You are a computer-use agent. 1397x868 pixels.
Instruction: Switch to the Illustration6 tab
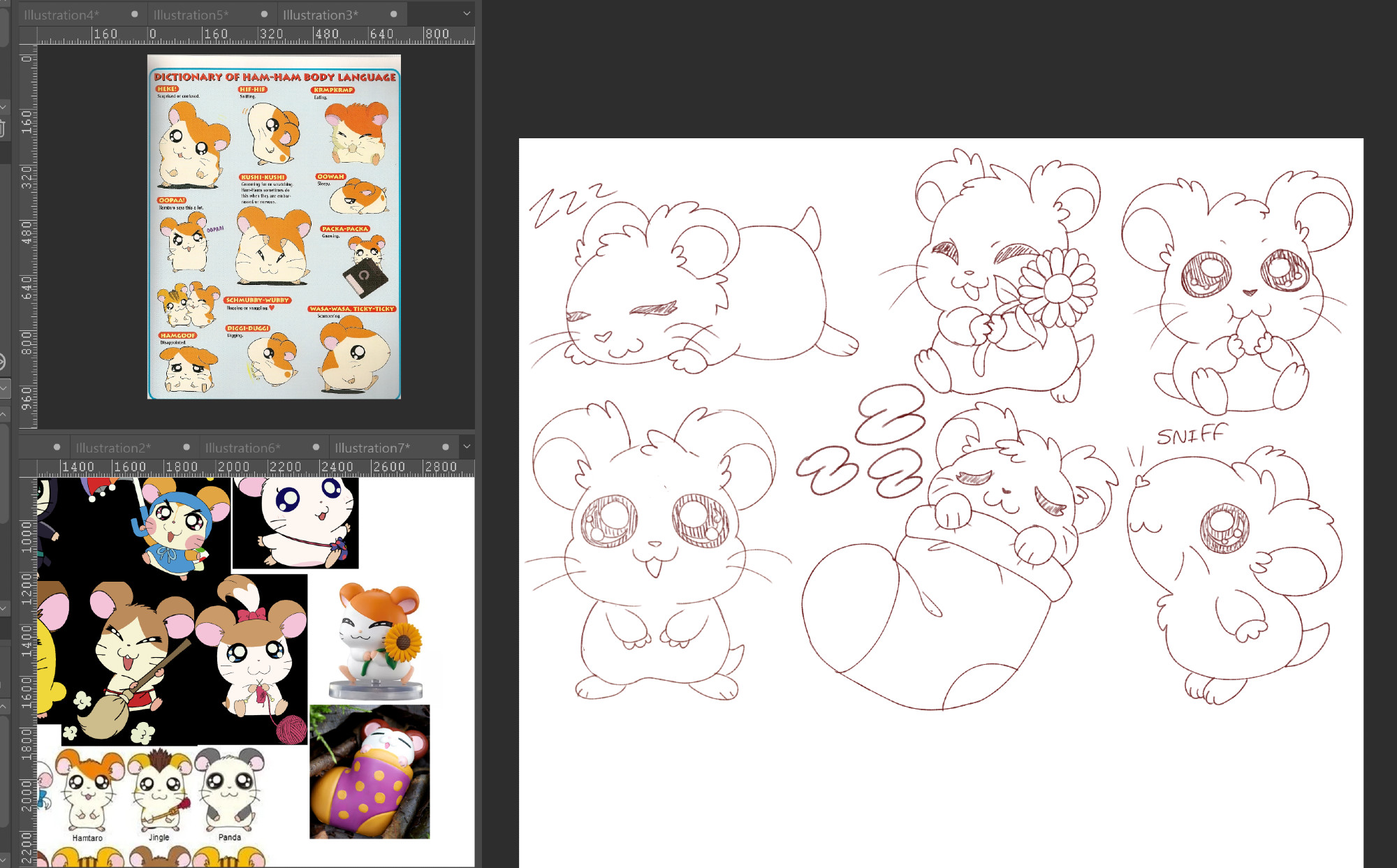pos(242,448)
